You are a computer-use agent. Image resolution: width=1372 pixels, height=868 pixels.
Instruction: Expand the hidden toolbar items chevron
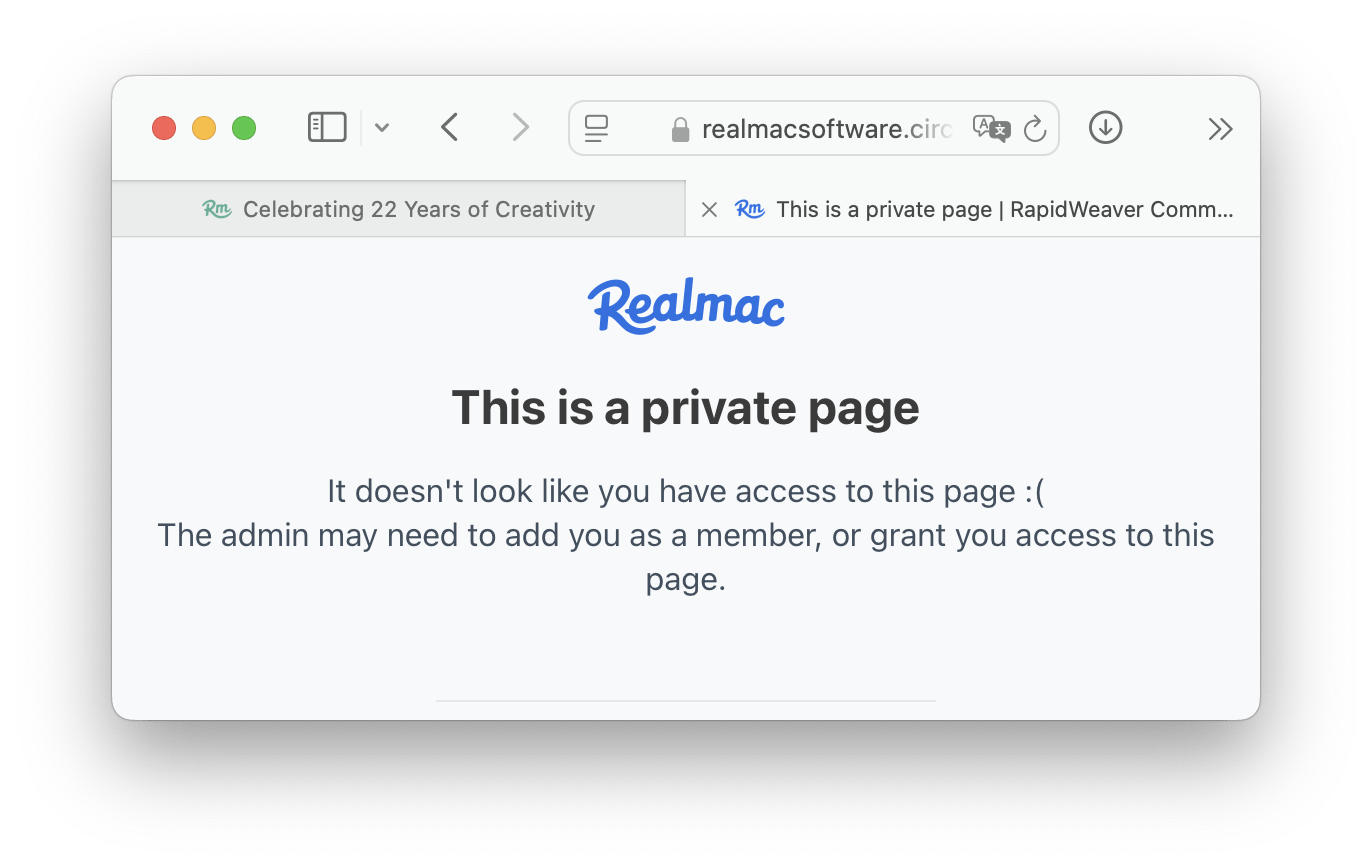1220,128
